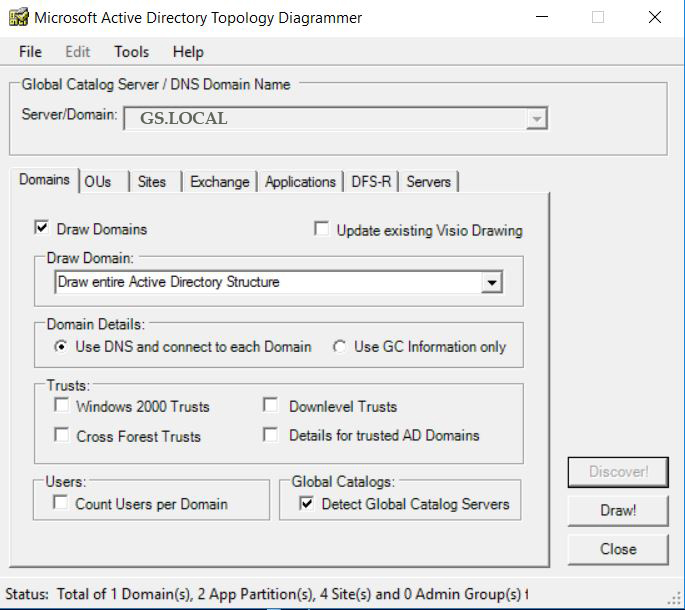Select Use GC Information only option

[339, 347]
